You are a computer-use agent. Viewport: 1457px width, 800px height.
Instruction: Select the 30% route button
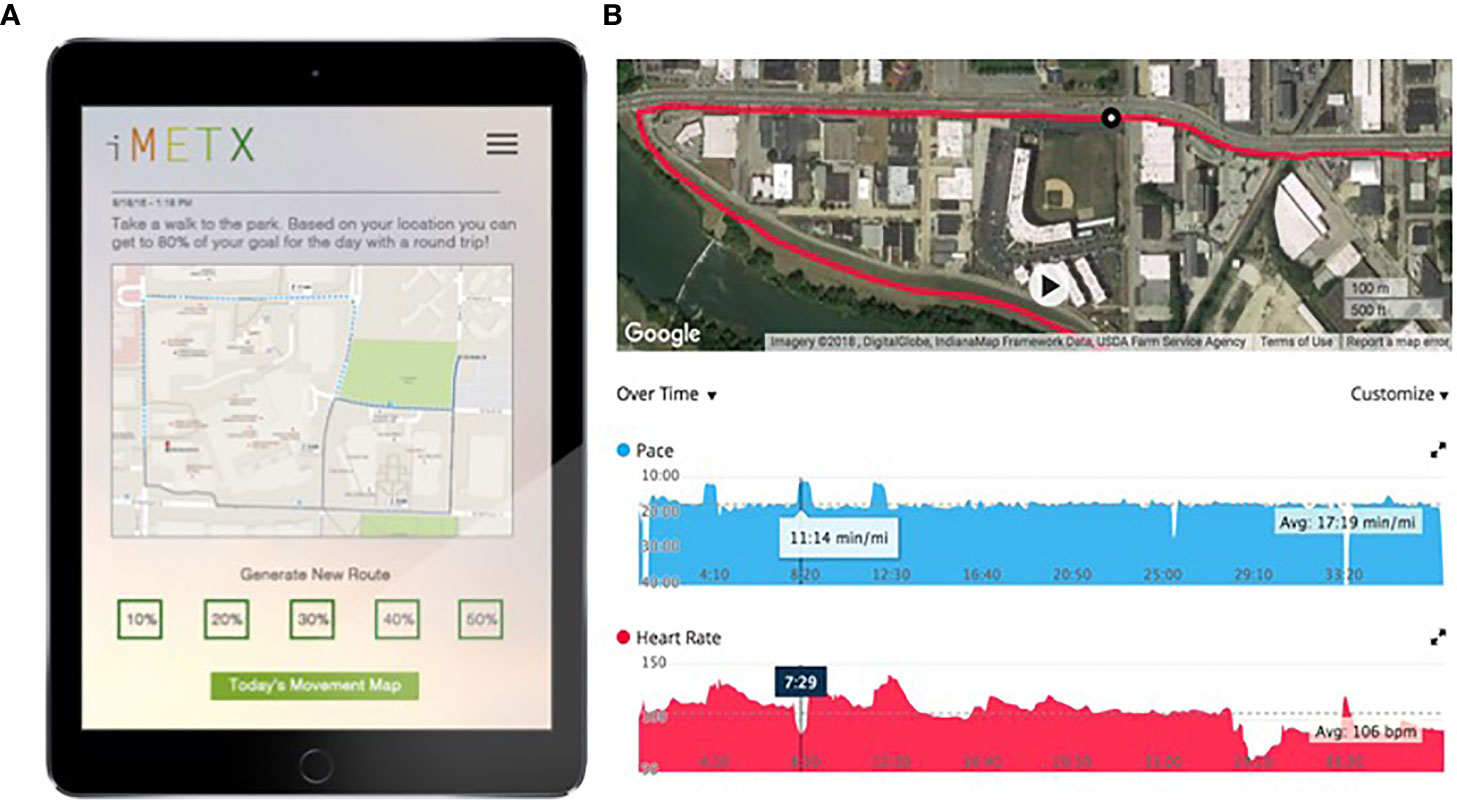pyautogui.click(x=312, y=620)
